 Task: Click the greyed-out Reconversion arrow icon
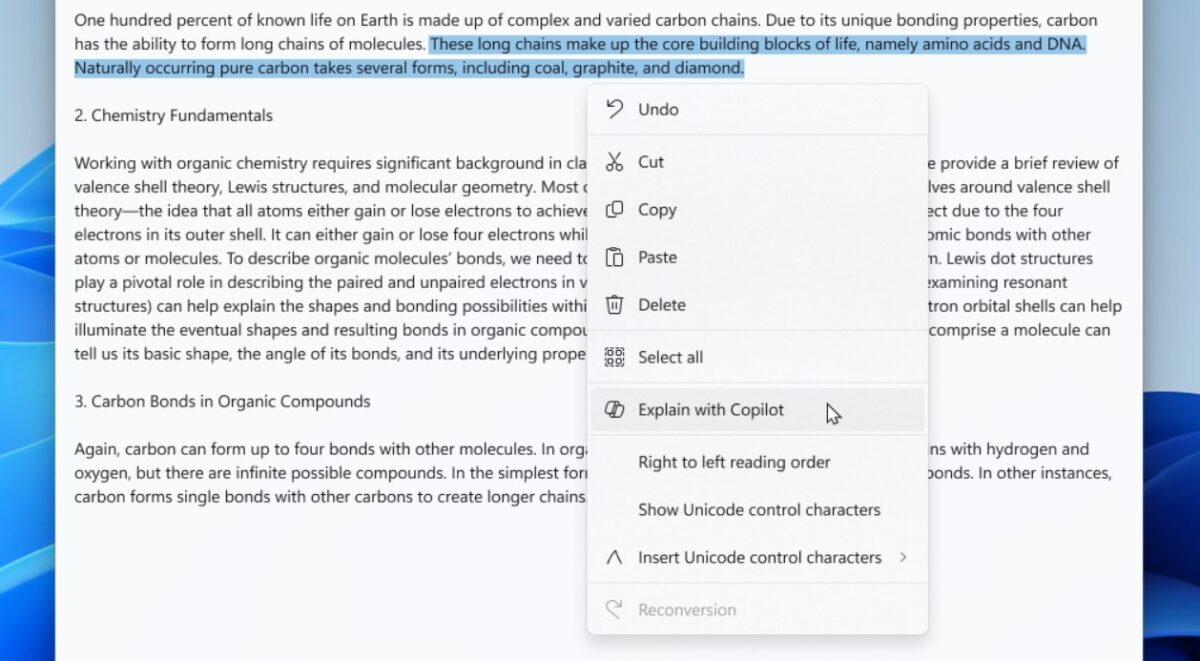tap(615, 610)
